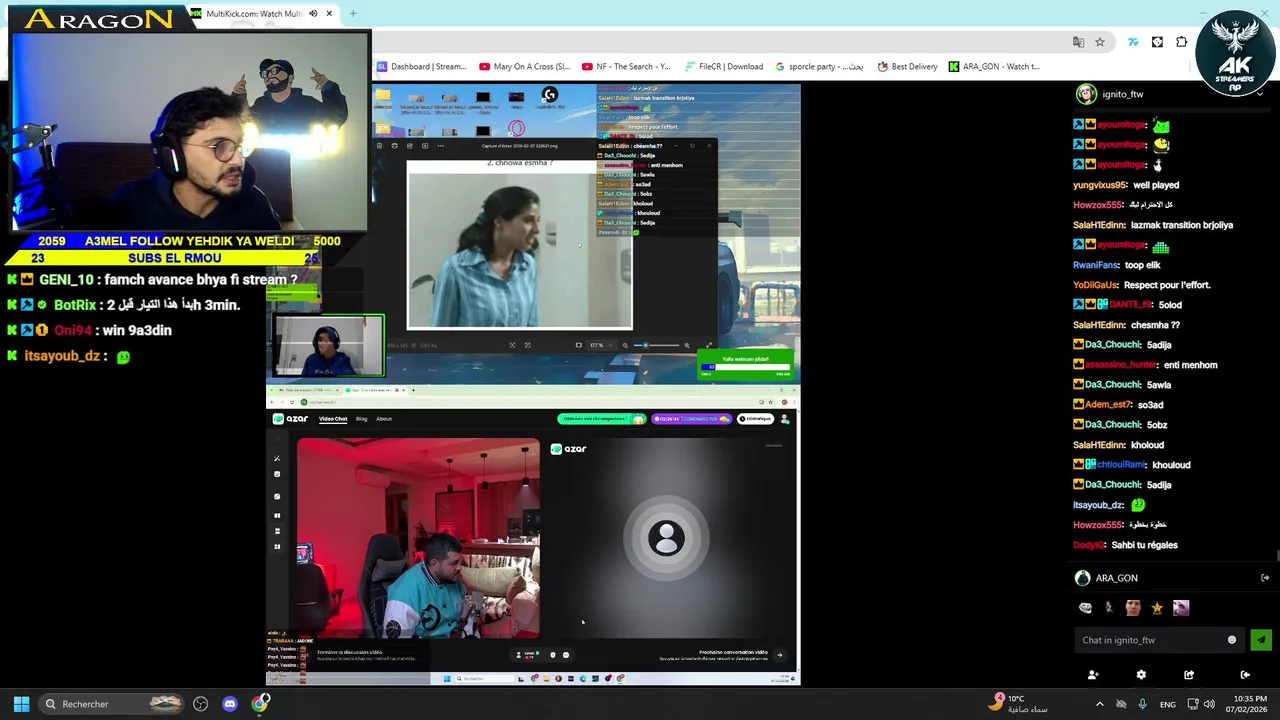The width and height of the screenshot is (1280, 720).
Task: Click the black square extension icon
Action: [x=1157, y=42]
